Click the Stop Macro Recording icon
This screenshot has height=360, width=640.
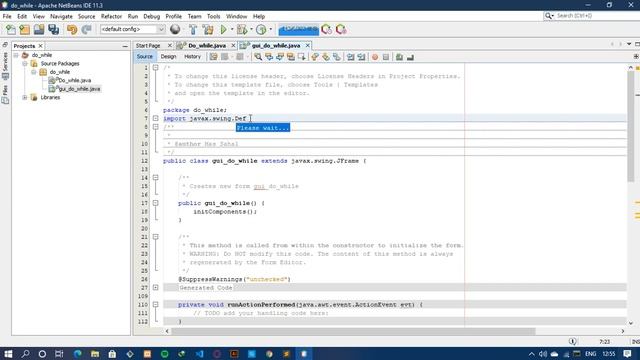click(x=386, y=57)
